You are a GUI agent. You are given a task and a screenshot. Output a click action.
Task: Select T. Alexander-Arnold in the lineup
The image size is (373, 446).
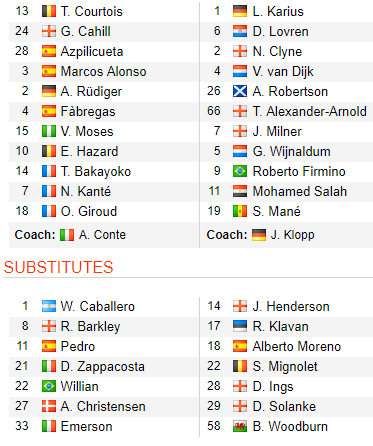point(310,111)
